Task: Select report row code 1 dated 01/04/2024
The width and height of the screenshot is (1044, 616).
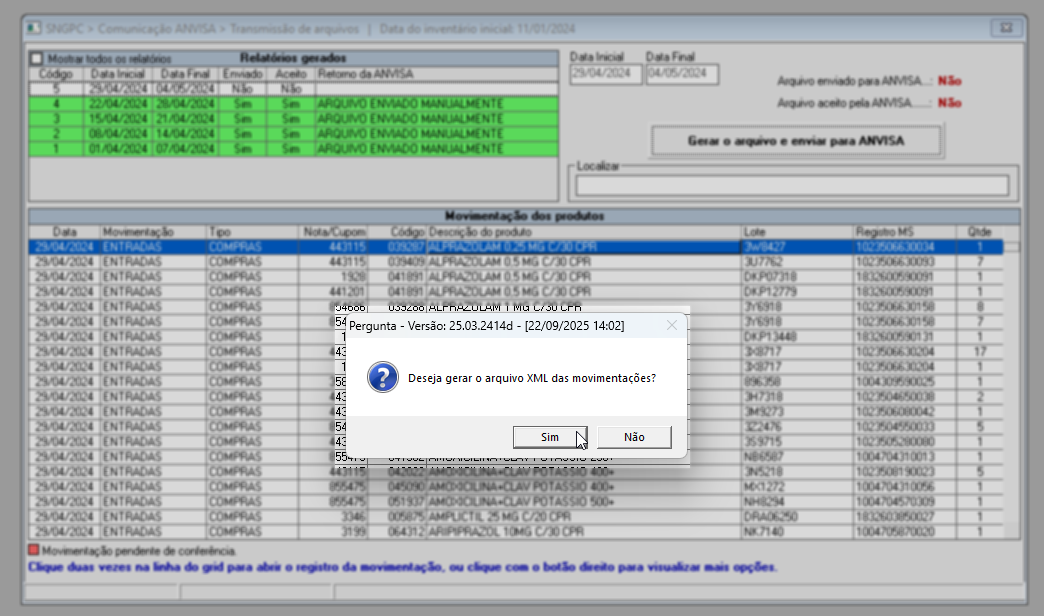Action: 293,149
